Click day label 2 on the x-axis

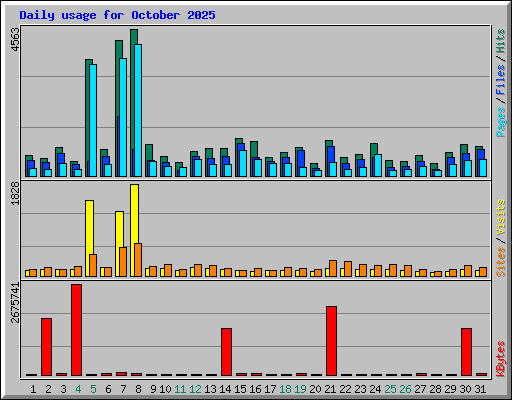pos(48,389)
